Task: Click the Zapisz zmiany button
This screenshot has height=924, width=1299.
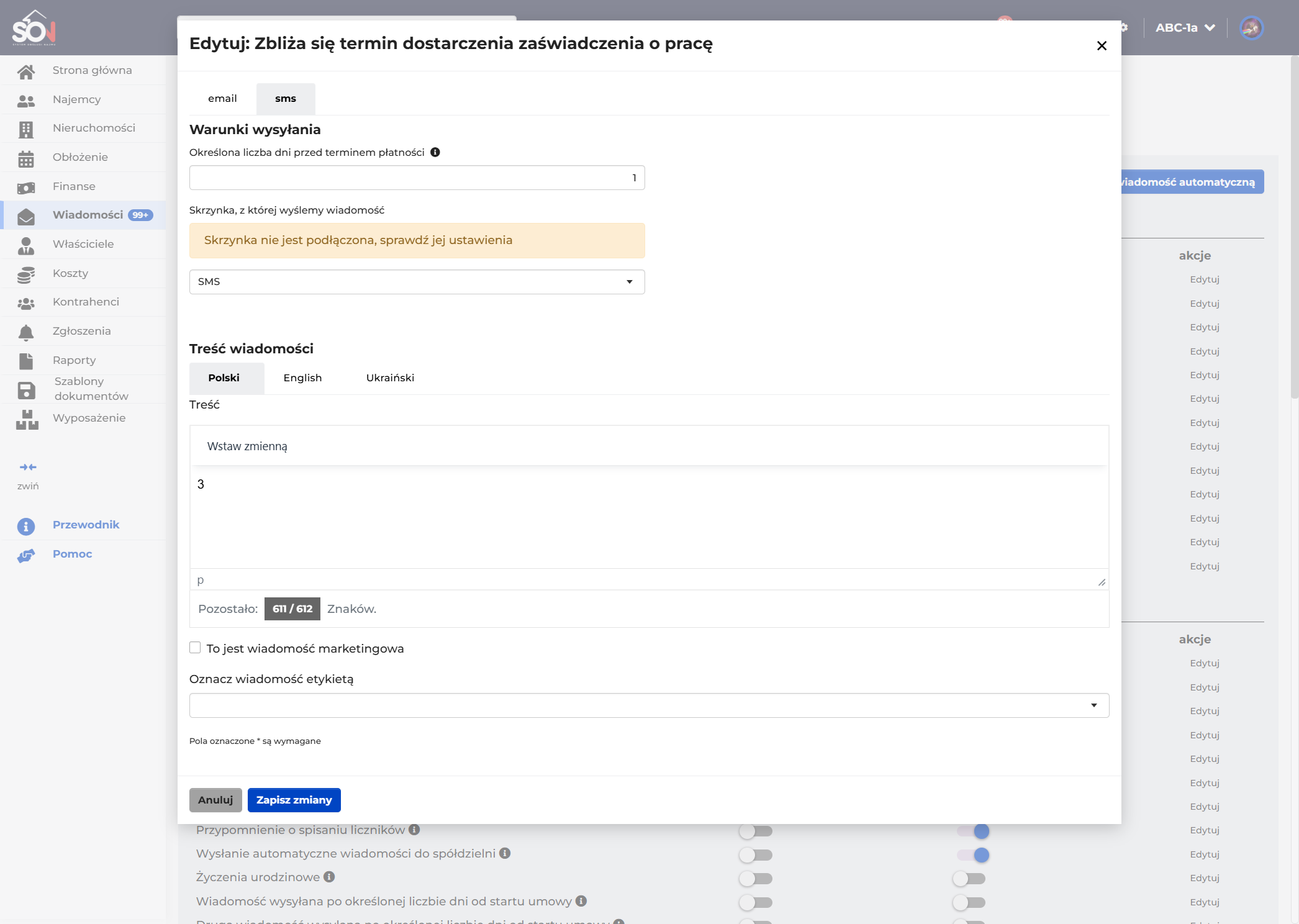Action: 294,800
